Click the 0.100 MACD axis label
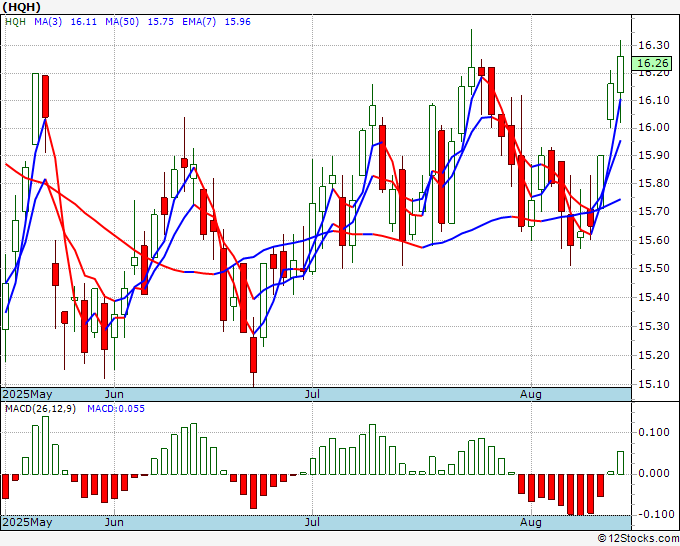Image resolution: width=680 pixels, height=546 pixels. 654,432
